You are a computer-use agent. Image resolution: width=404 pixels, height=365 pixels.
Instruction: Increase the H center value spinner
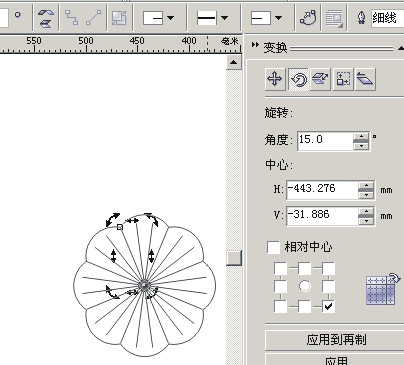366,185
